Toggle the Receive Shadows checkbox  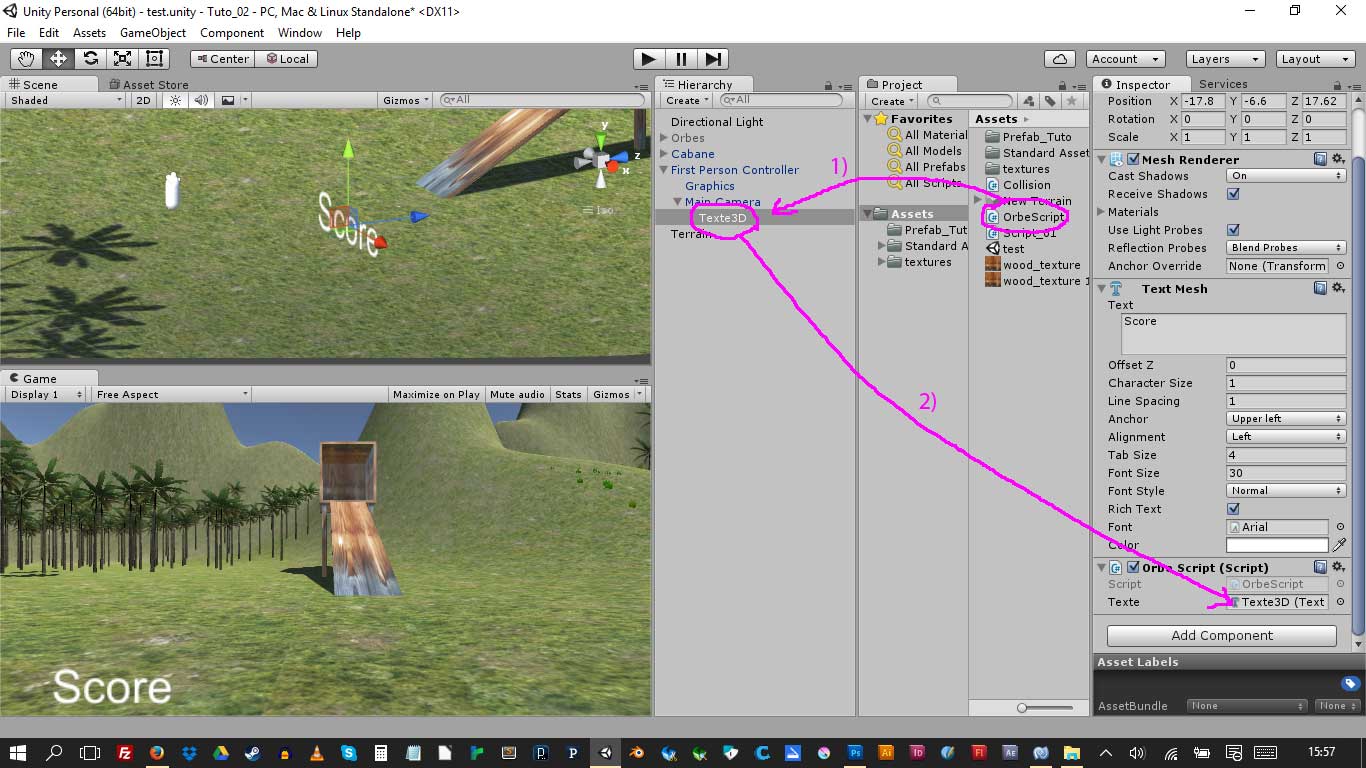tap(1233, 194)
